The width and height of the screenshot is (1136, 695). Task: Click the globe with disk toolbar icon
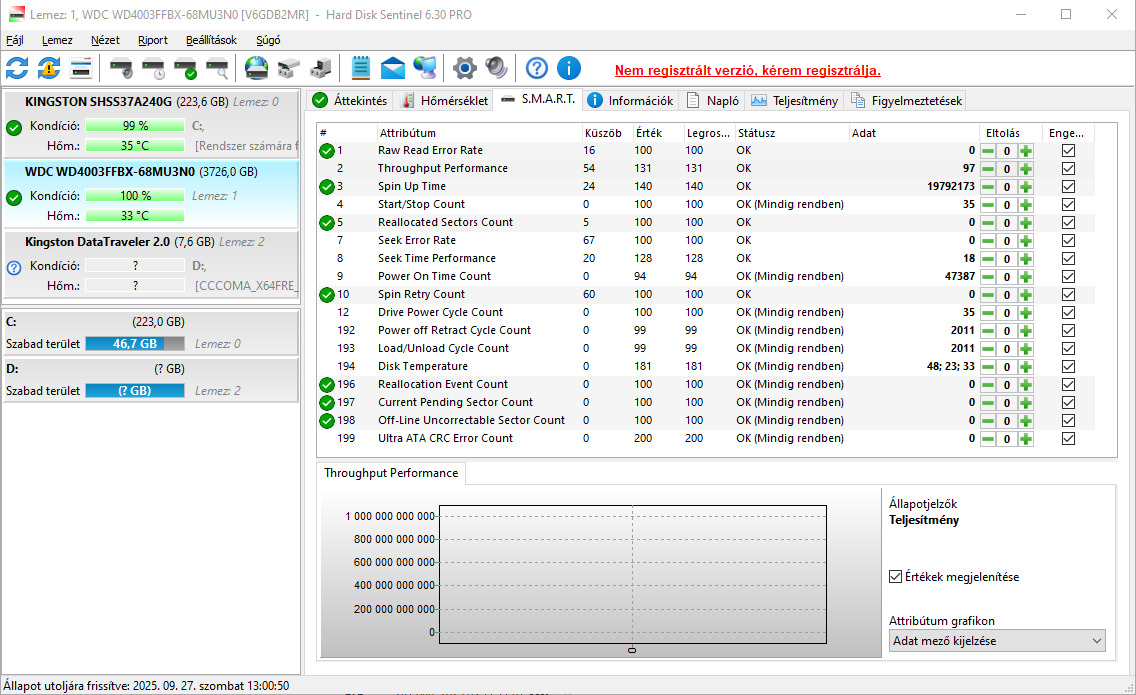pos(256,69)
